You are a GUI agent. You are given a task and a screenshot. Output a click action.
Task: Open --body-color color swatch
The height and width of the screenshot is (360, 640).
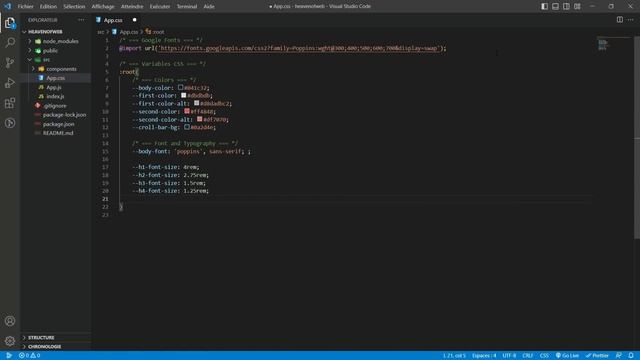180,87
